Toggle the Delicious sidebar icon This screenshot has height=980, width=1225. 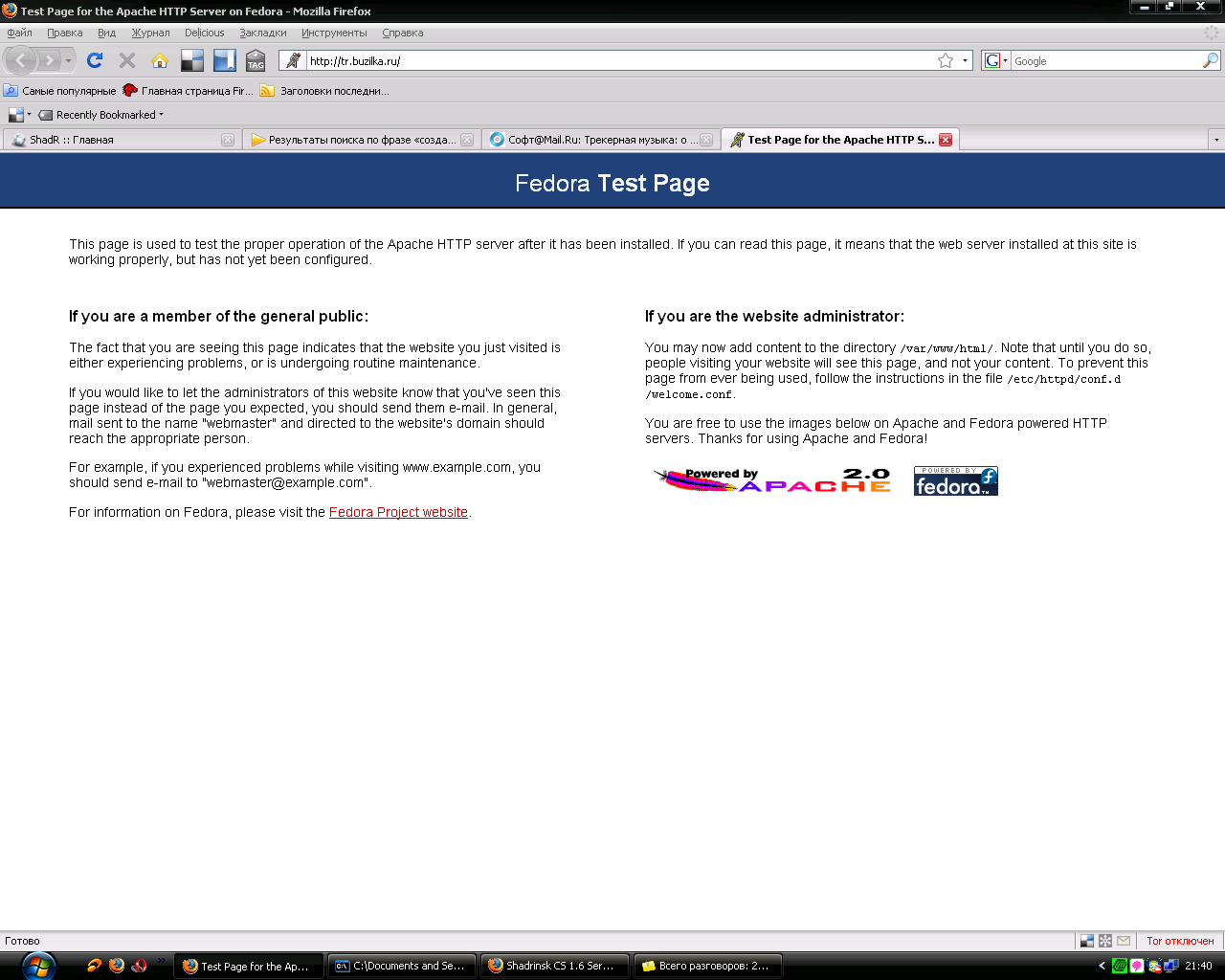point(225,60)
